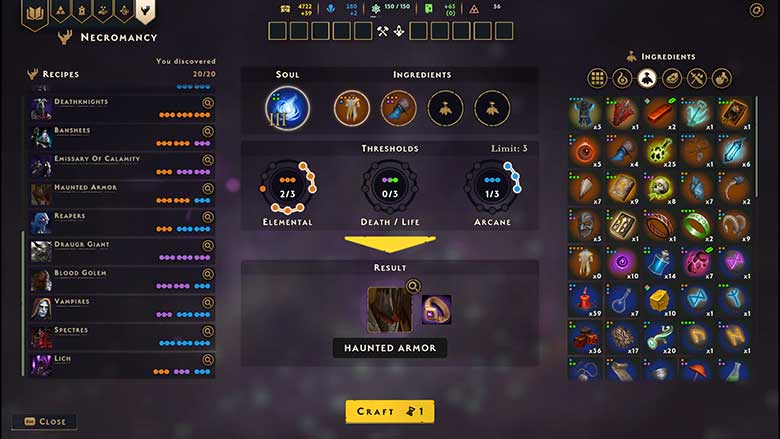Choose the crossed weapons ingredient filter
The image size is (780, 439).
pos(697,78)
